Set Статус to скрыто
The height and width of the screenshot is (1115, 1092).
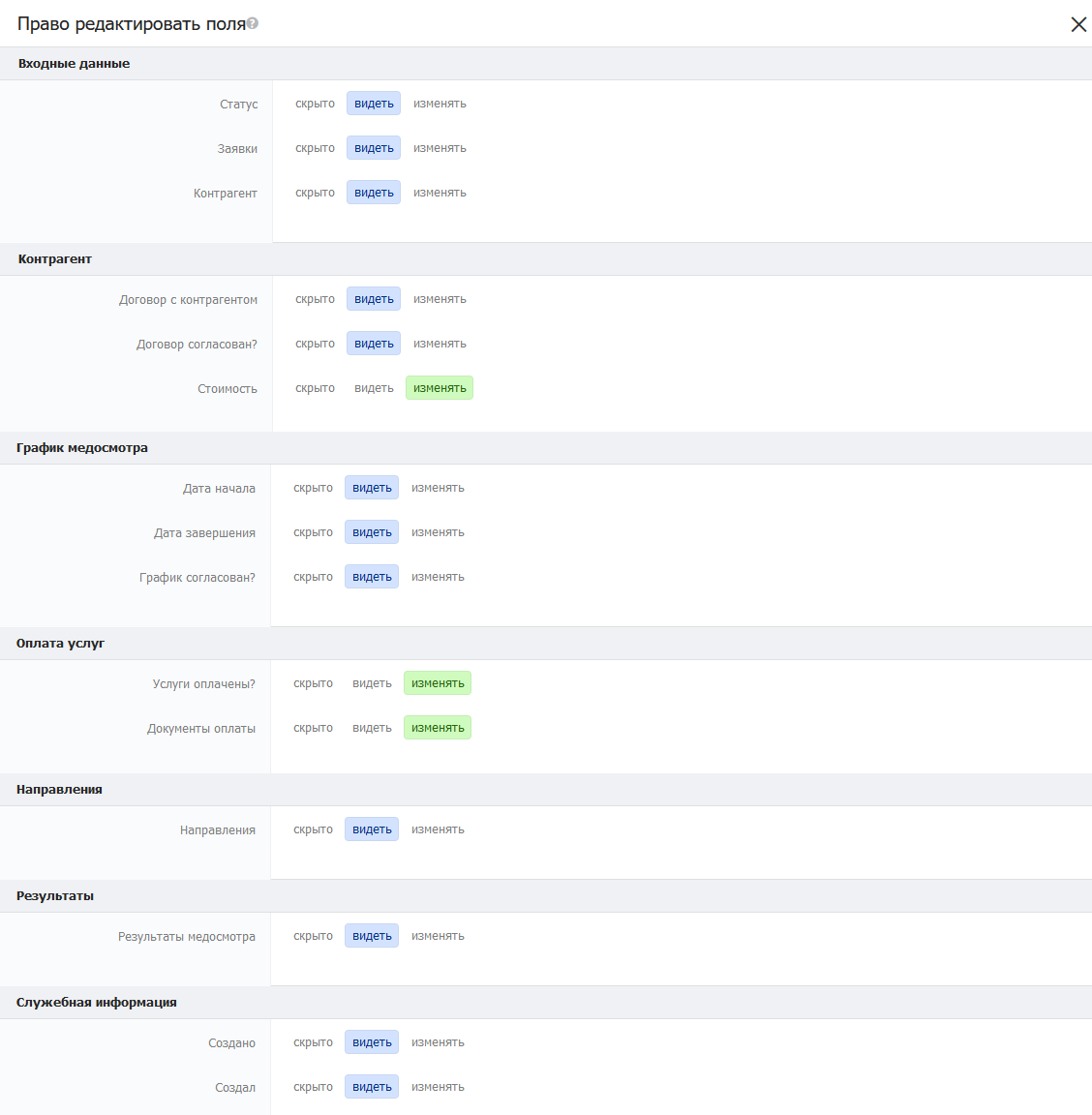[x=316, y=104]
